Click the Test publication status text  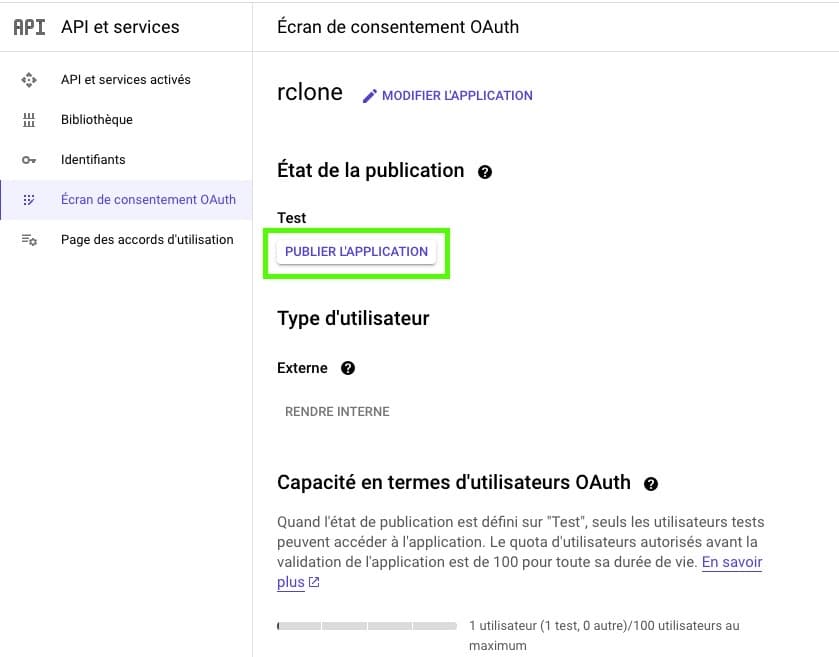[292, 218]
